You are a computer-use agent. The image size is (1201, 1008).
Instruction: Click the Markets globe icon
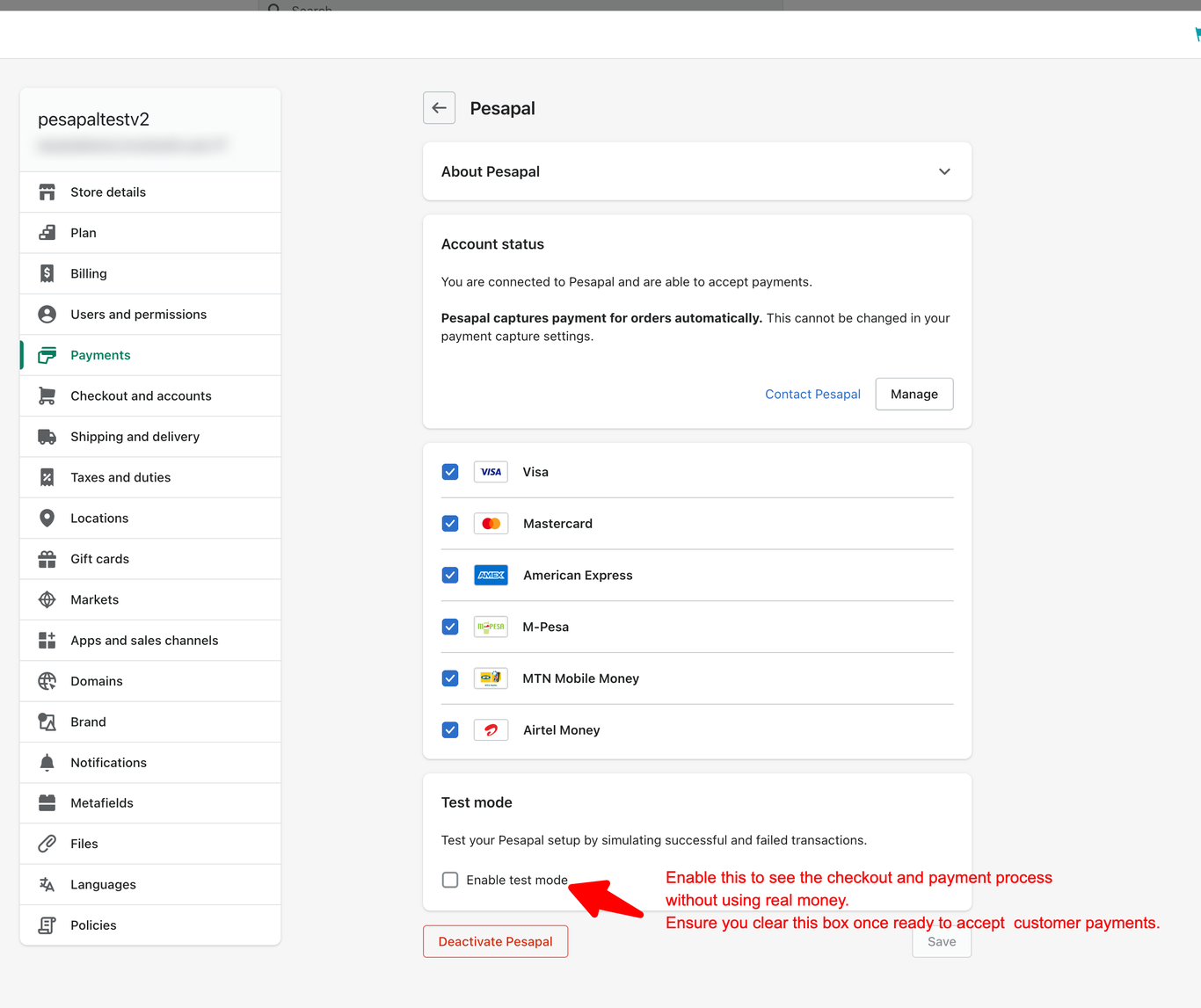[x=47, y=599]
